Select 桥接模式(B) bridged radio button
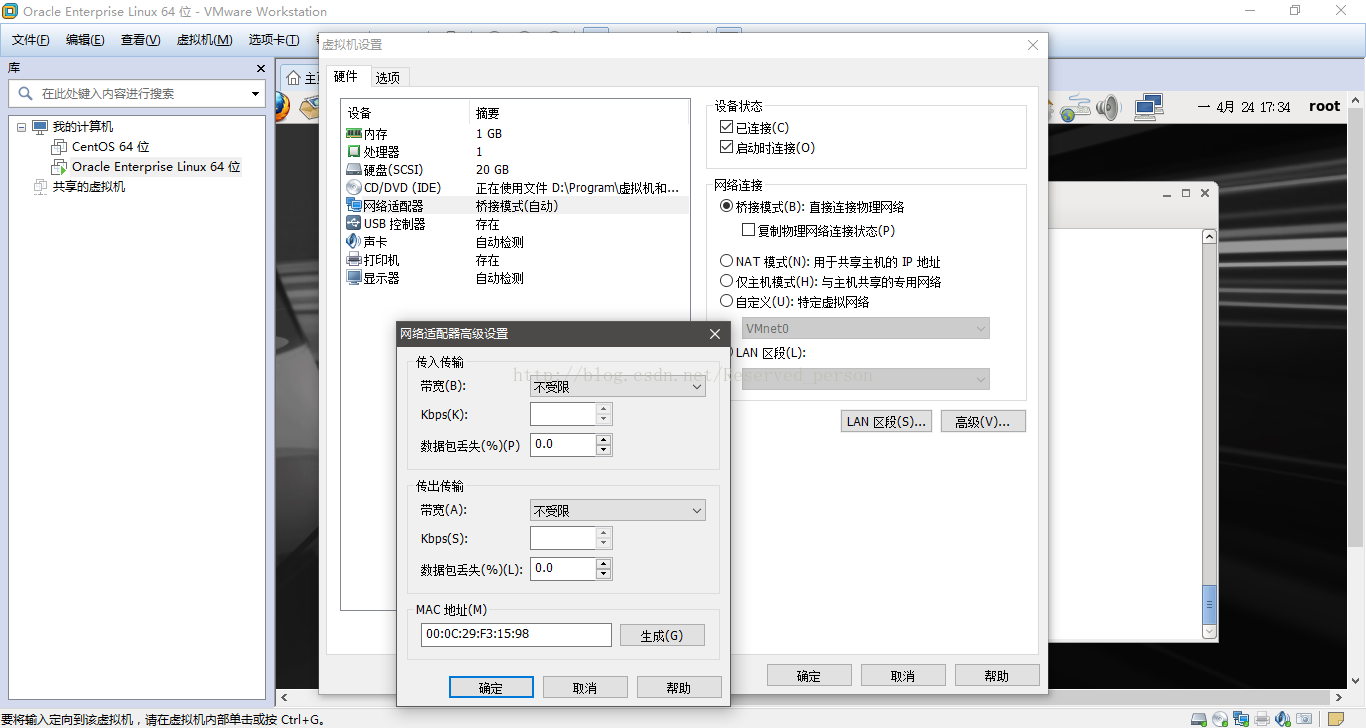The image size is (1366, 728). tap(727, 207)
